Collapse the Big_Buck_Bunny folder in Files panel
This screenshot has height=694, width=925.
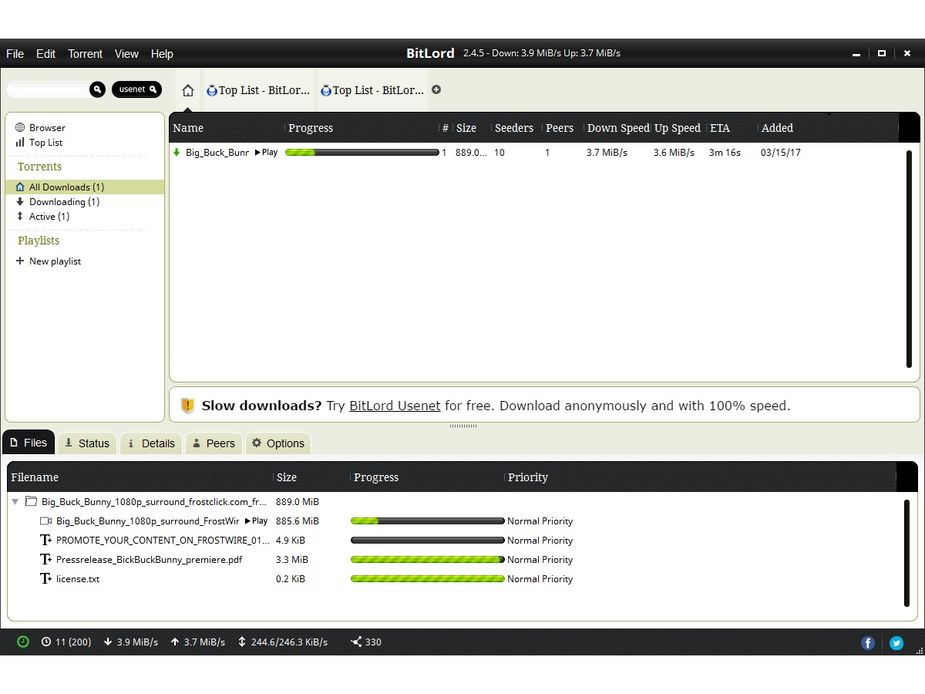(16, 501)
